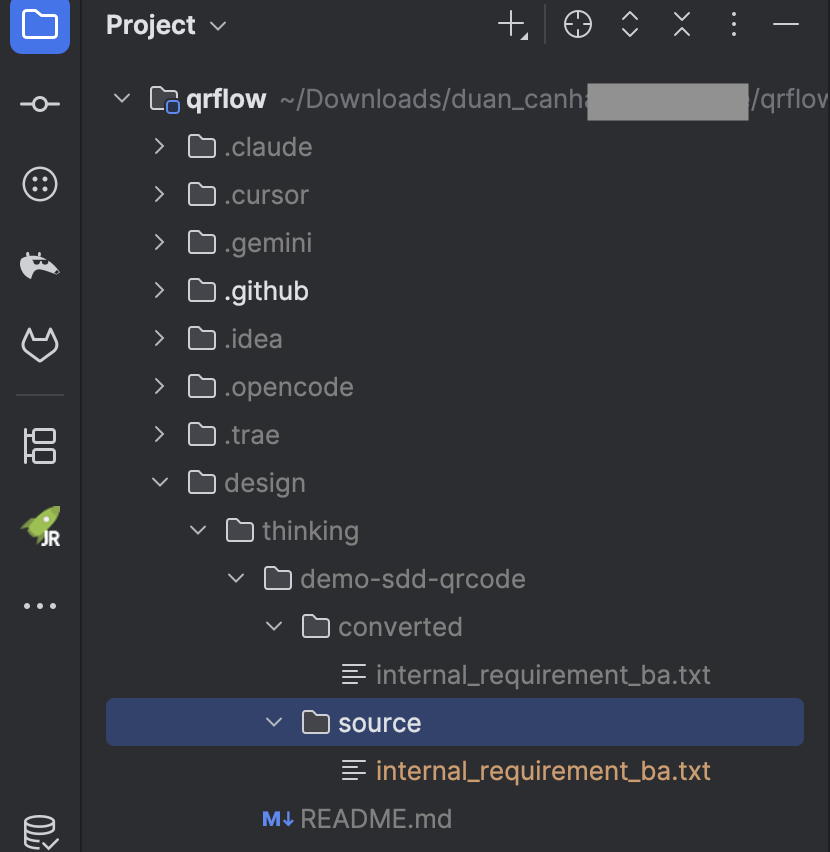Select internal_requirement_ba.txt under source folder

pos(542,771)
